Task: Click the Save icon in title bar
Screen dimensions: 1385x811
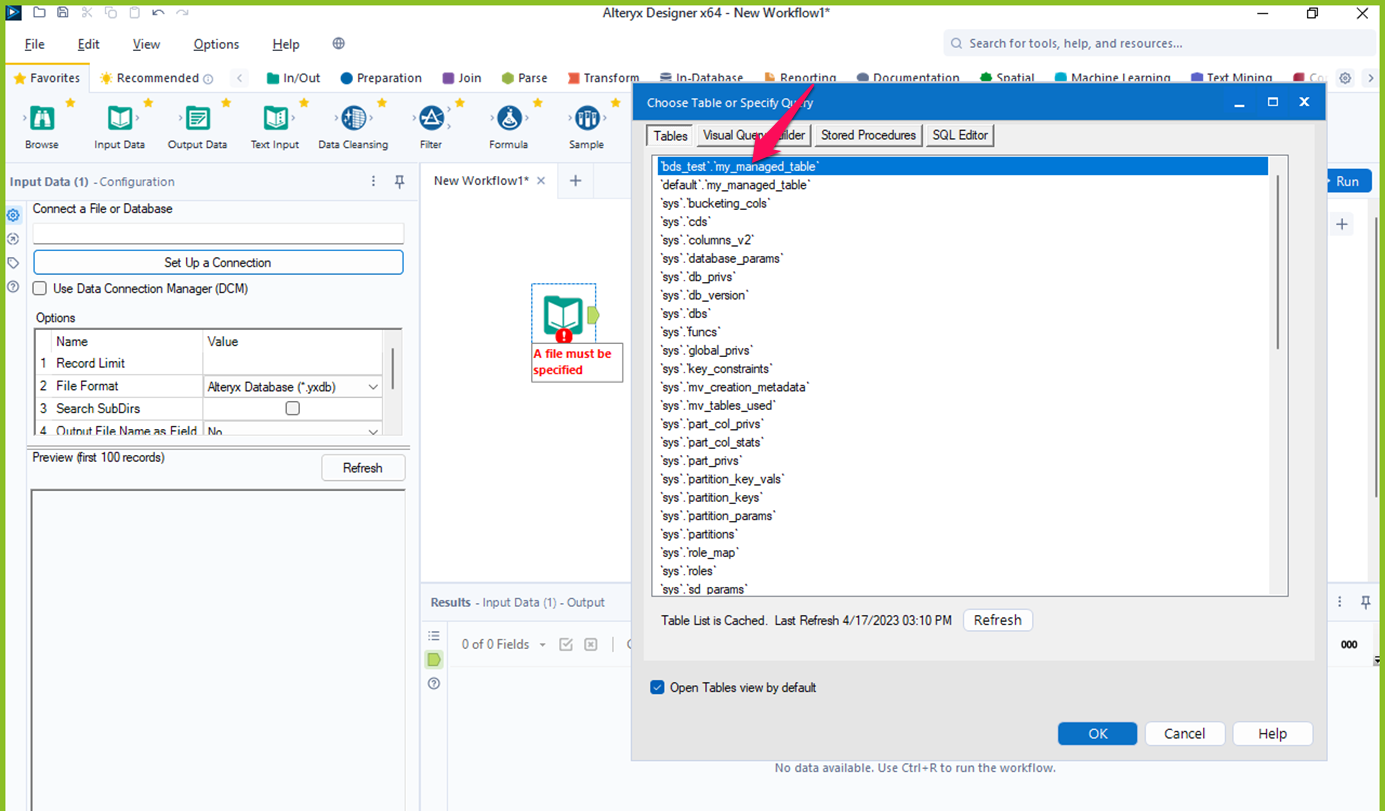Action: tap(63, 13)
